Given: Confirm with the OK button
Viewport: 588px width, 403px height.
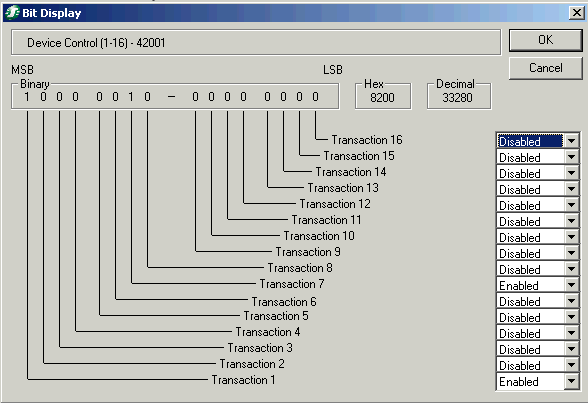Looking at the screenshot, I should pos(545,40).
